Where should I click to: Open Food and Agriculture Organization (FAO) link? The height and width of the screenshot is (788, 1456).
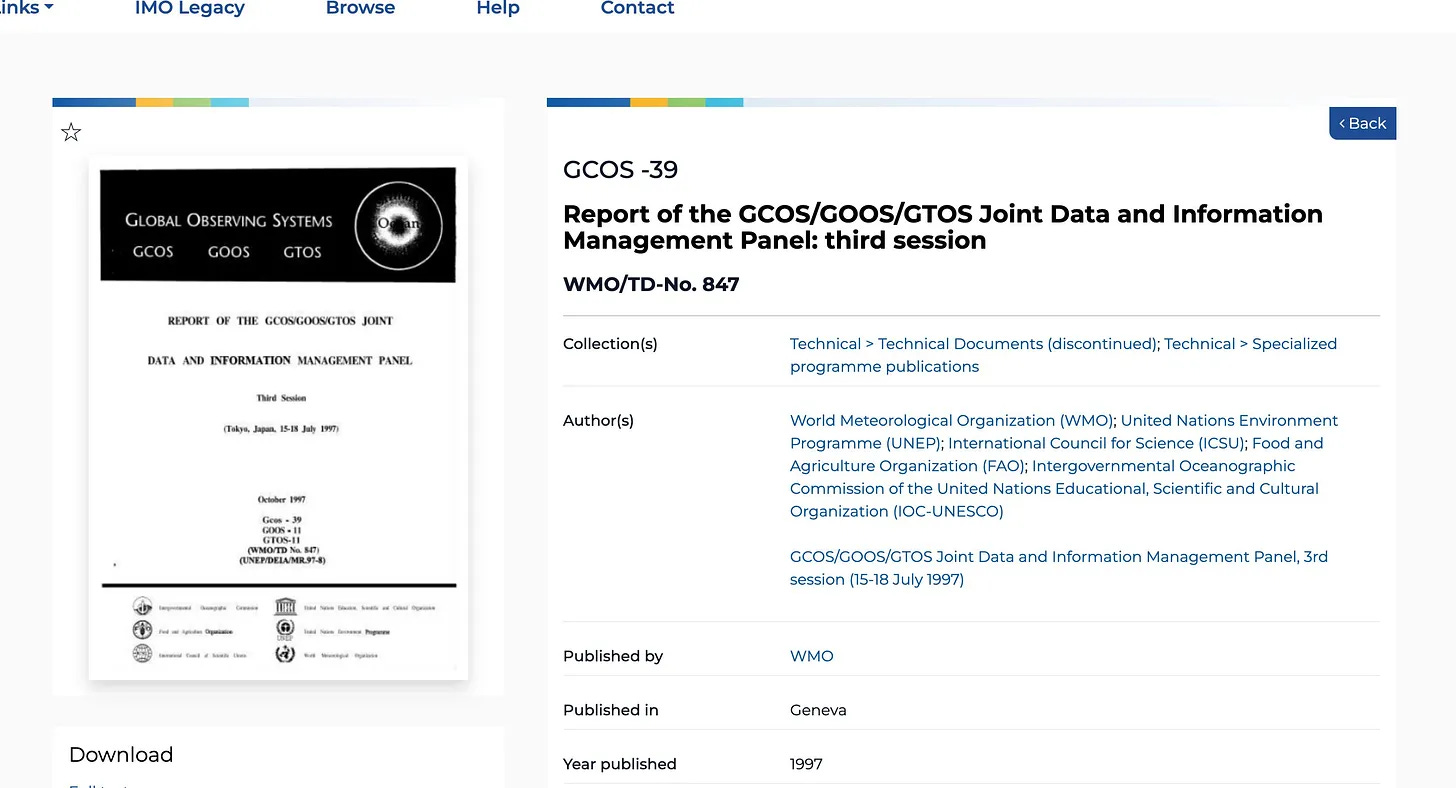pyautogui.click(x=1056, y=455)
